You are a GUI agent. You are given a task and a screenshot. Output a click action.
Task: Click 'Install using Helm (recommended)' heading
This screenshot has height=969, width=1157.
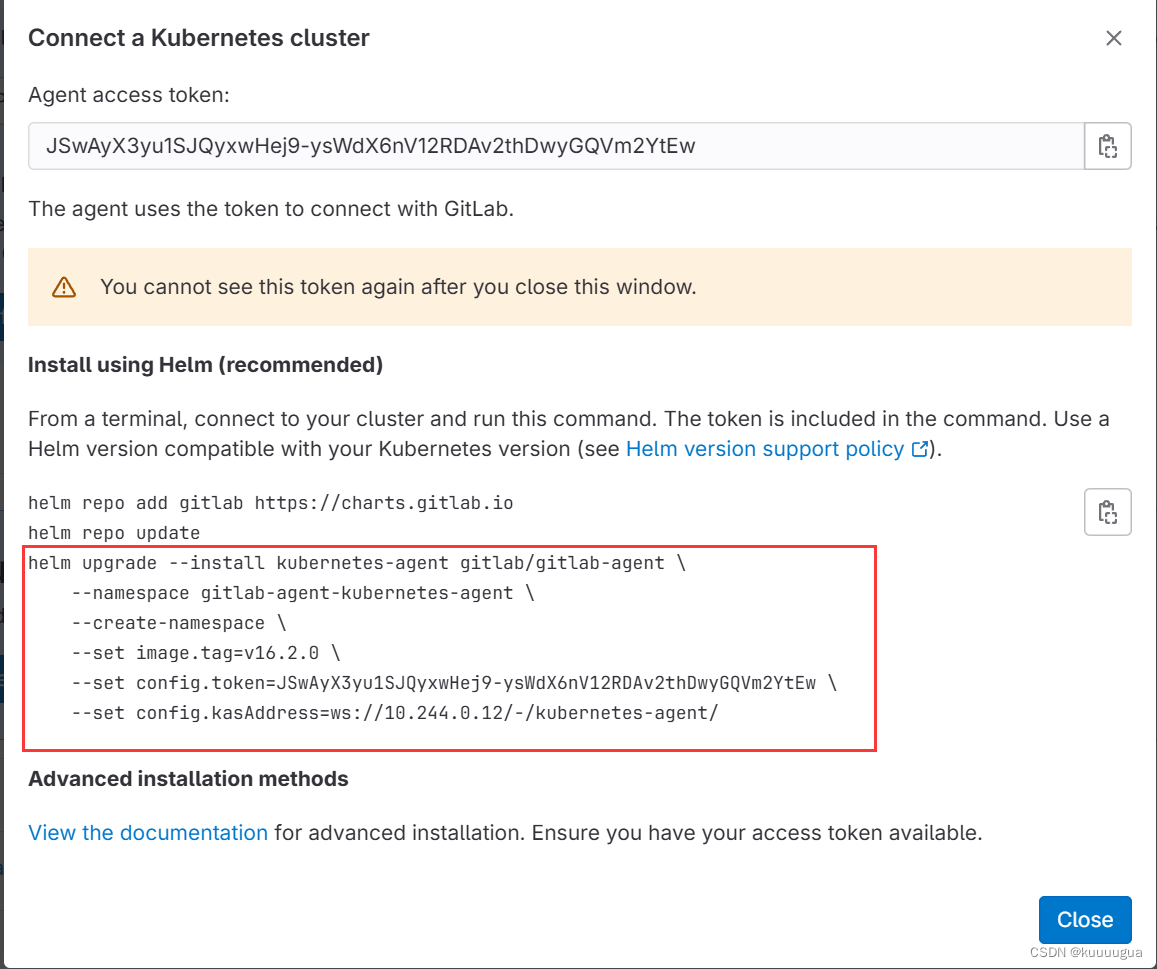pos(205,365)
